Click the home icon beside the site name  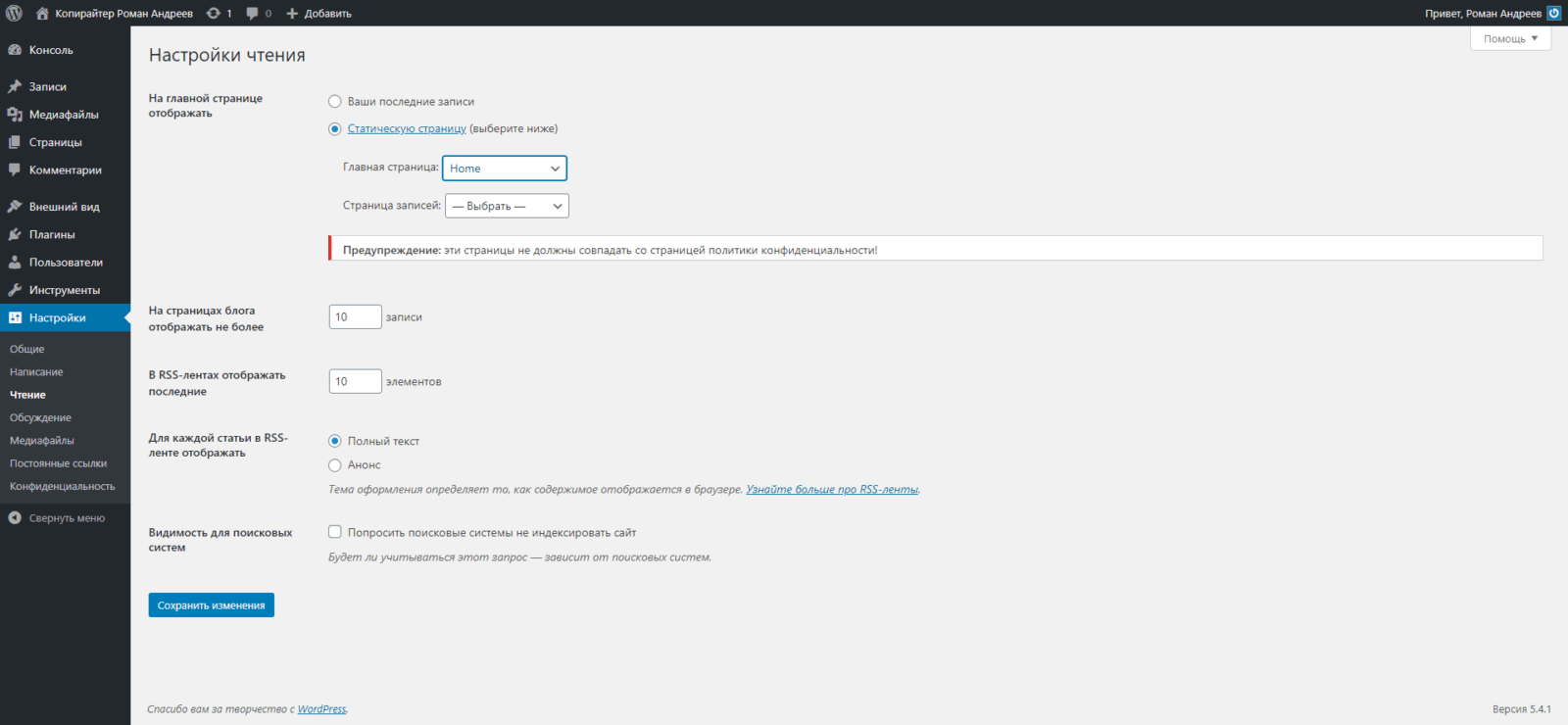[42, 13]
